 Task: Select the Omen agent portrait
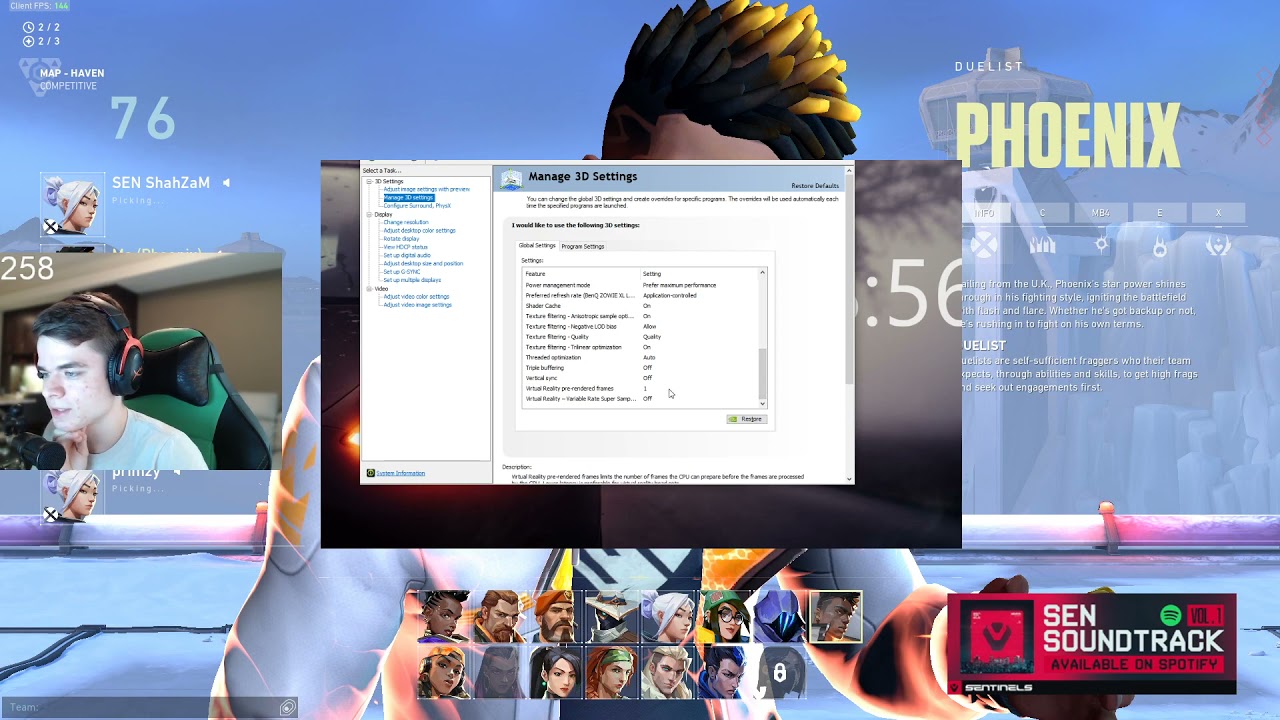(x=778, y=616)
